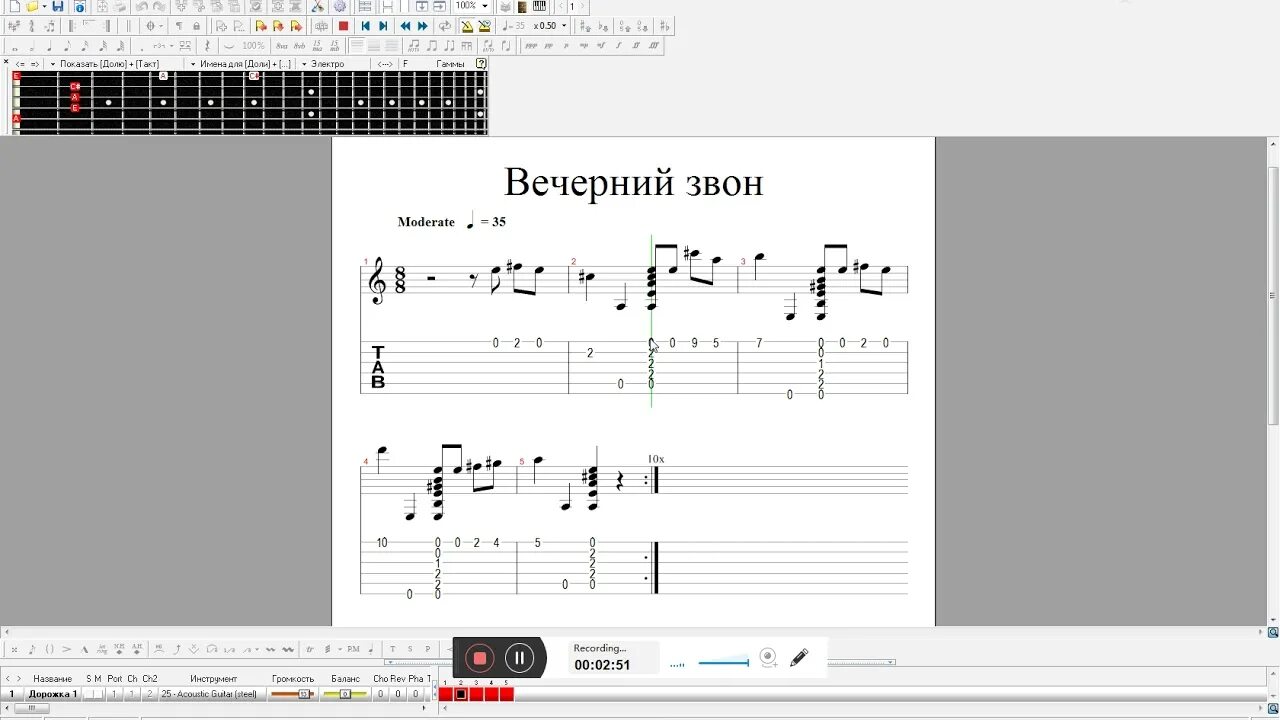Adjust the track 'Баланс' pan slider
The width and height of the screenshot is (1280, 720).
[345, 694]
